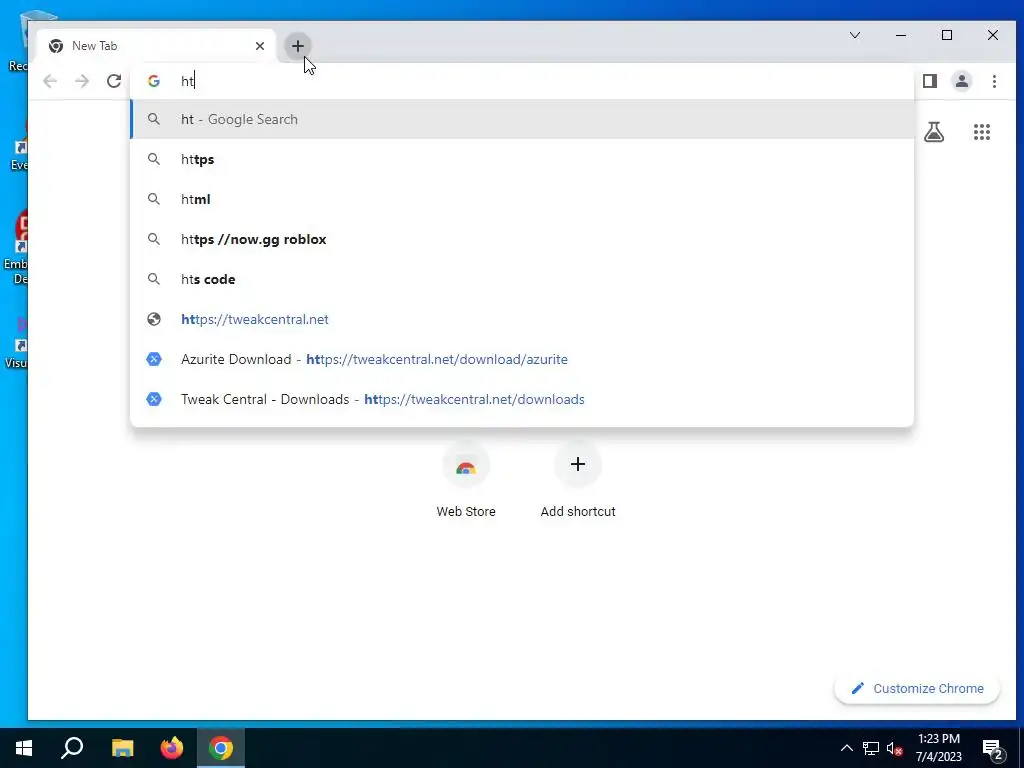Open the side panel icon
Image resolution: width=1024 pixels, height=768 pixels.
[930, 81]
